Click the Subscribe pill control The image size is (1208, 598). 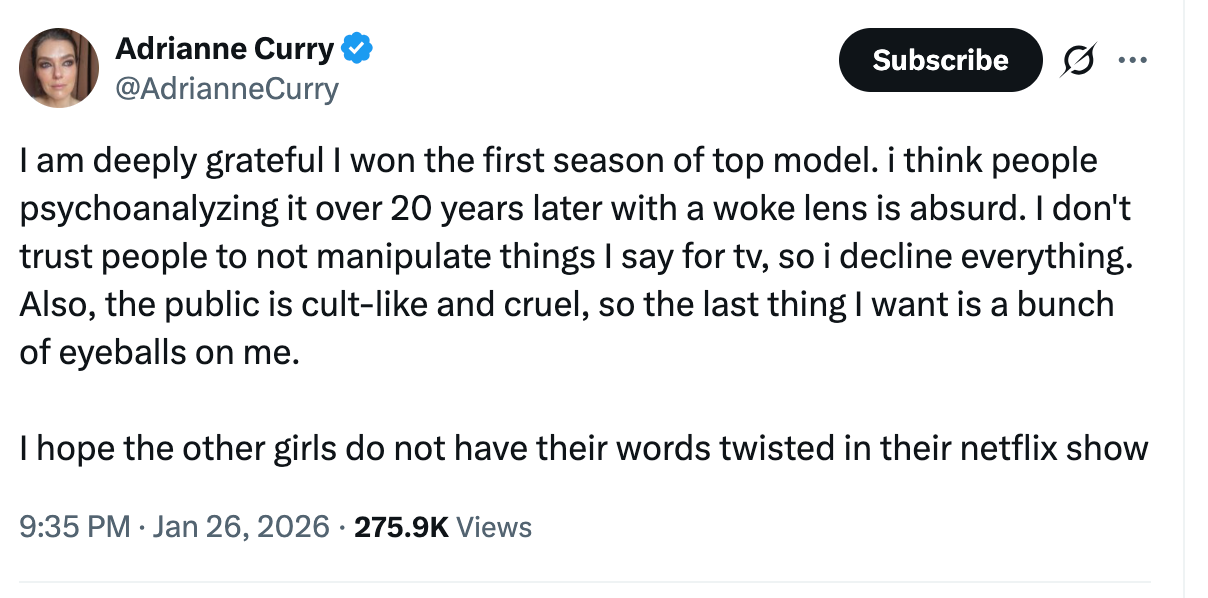coord(940,60)
